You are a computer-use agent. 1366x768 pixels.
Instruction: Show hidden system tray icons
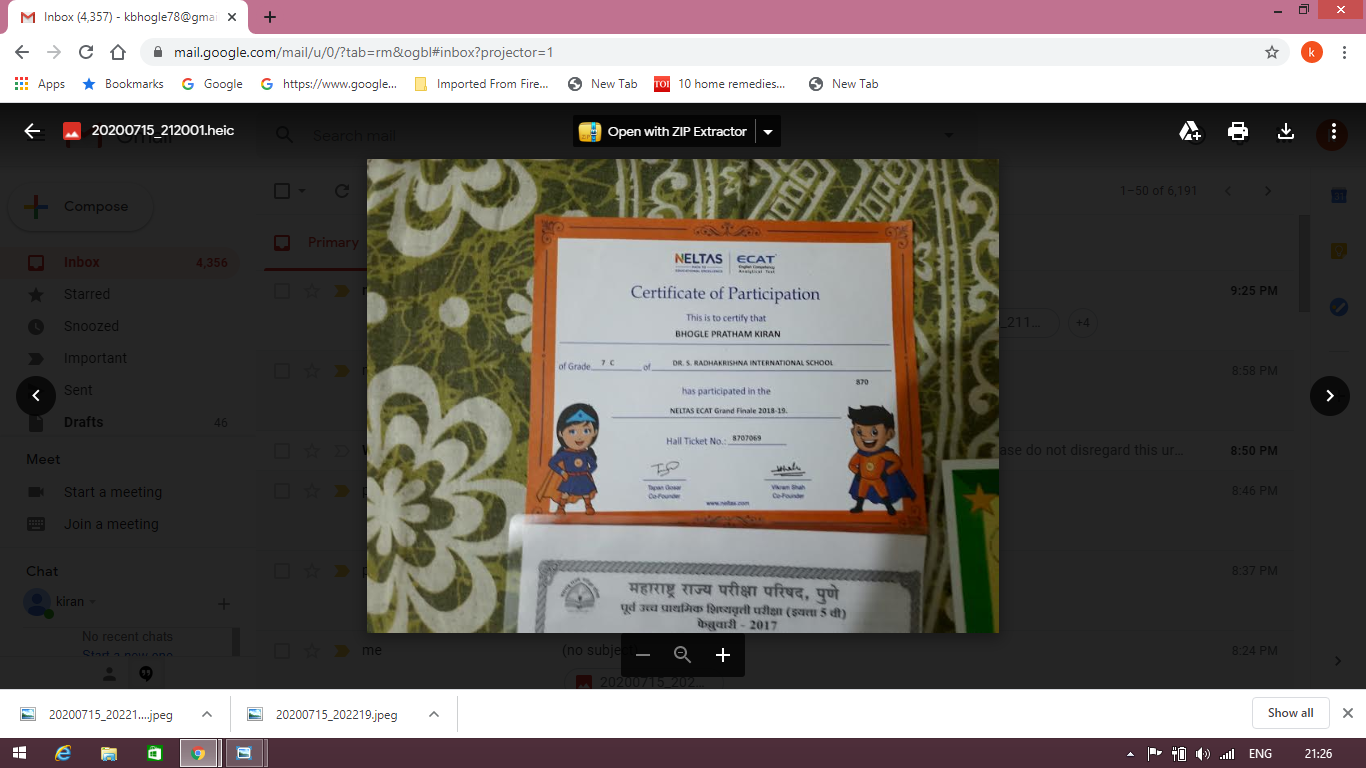[x=1131, y=754]
